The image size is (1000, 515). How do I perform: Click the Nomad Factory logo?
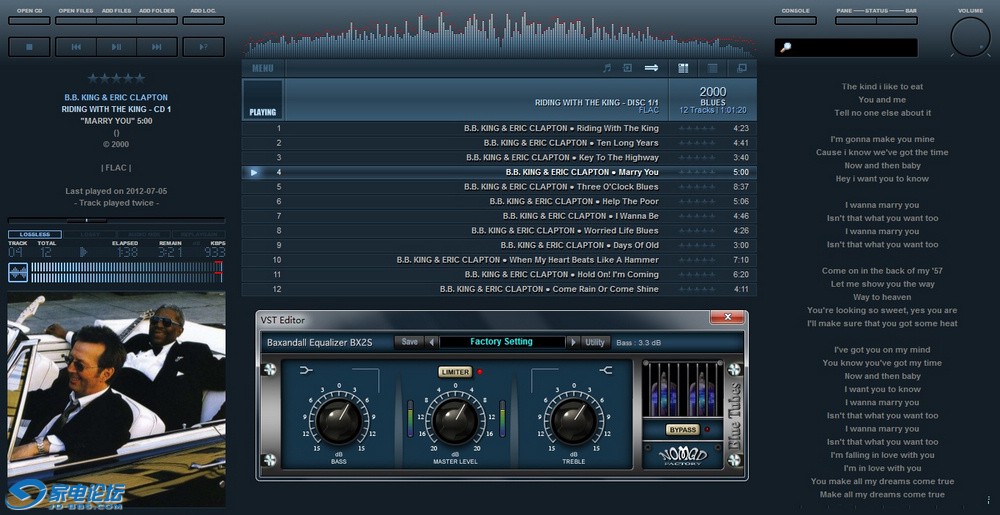(x=684, y=455)
